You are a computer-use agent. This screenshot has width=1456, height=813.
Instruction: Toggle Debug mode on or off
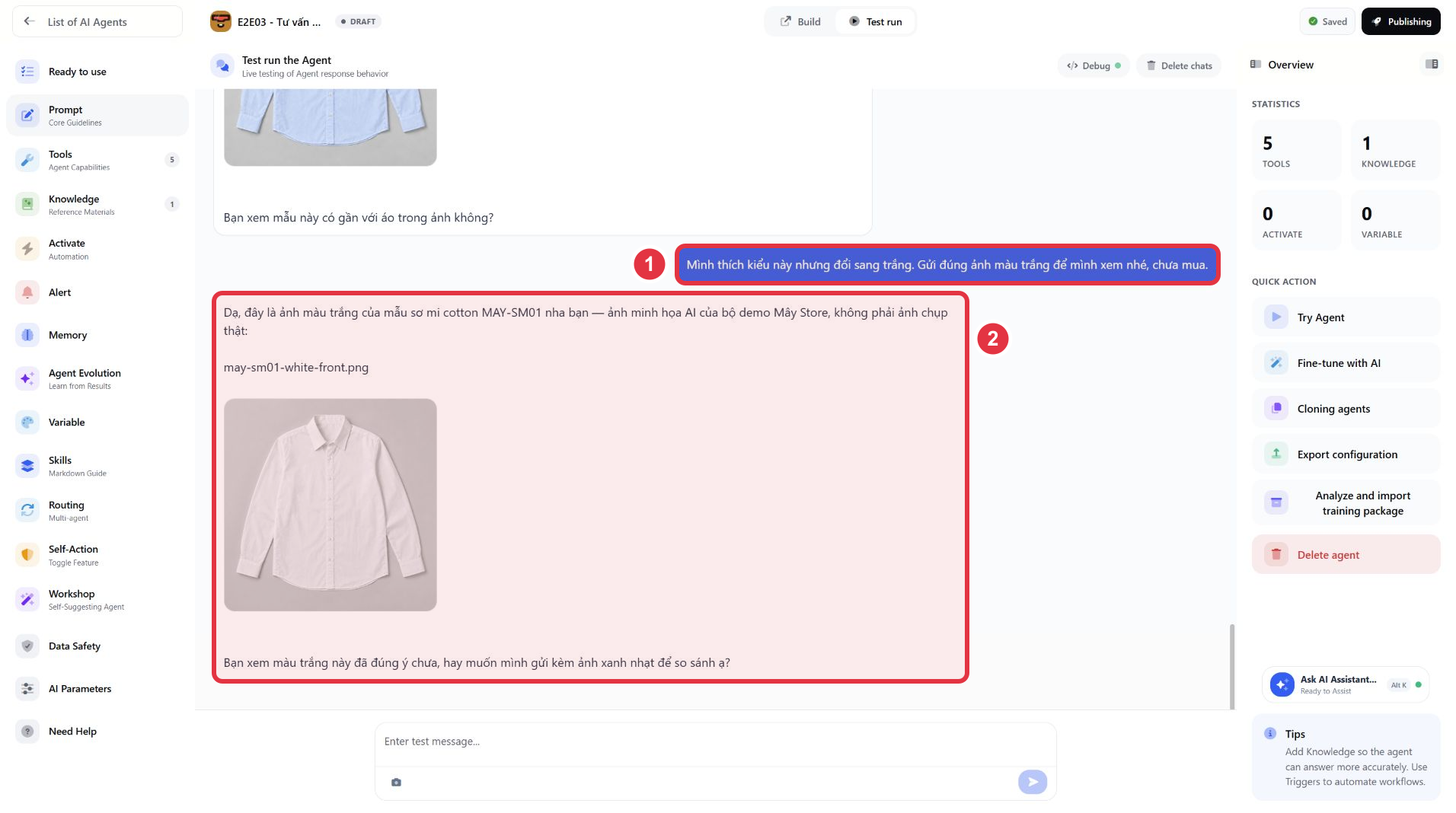tap(1094, 65)
